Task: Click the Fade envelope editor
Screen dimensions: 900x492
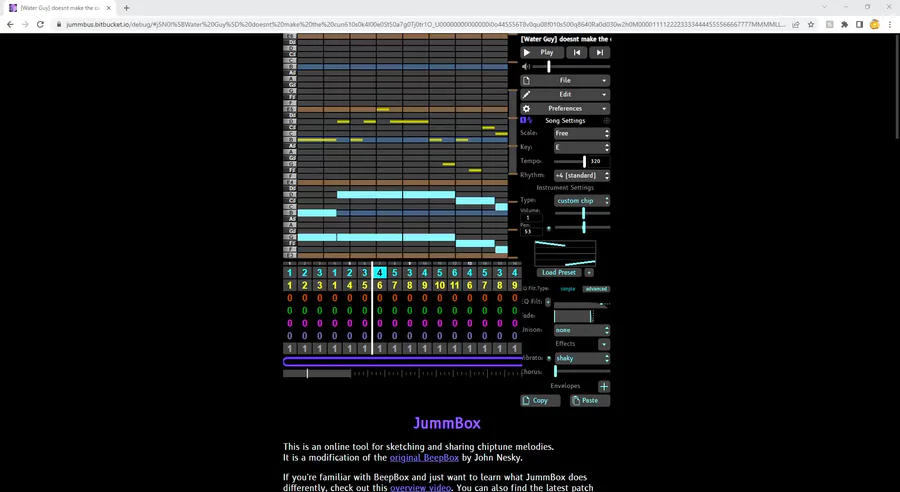Action: [575, 316]
